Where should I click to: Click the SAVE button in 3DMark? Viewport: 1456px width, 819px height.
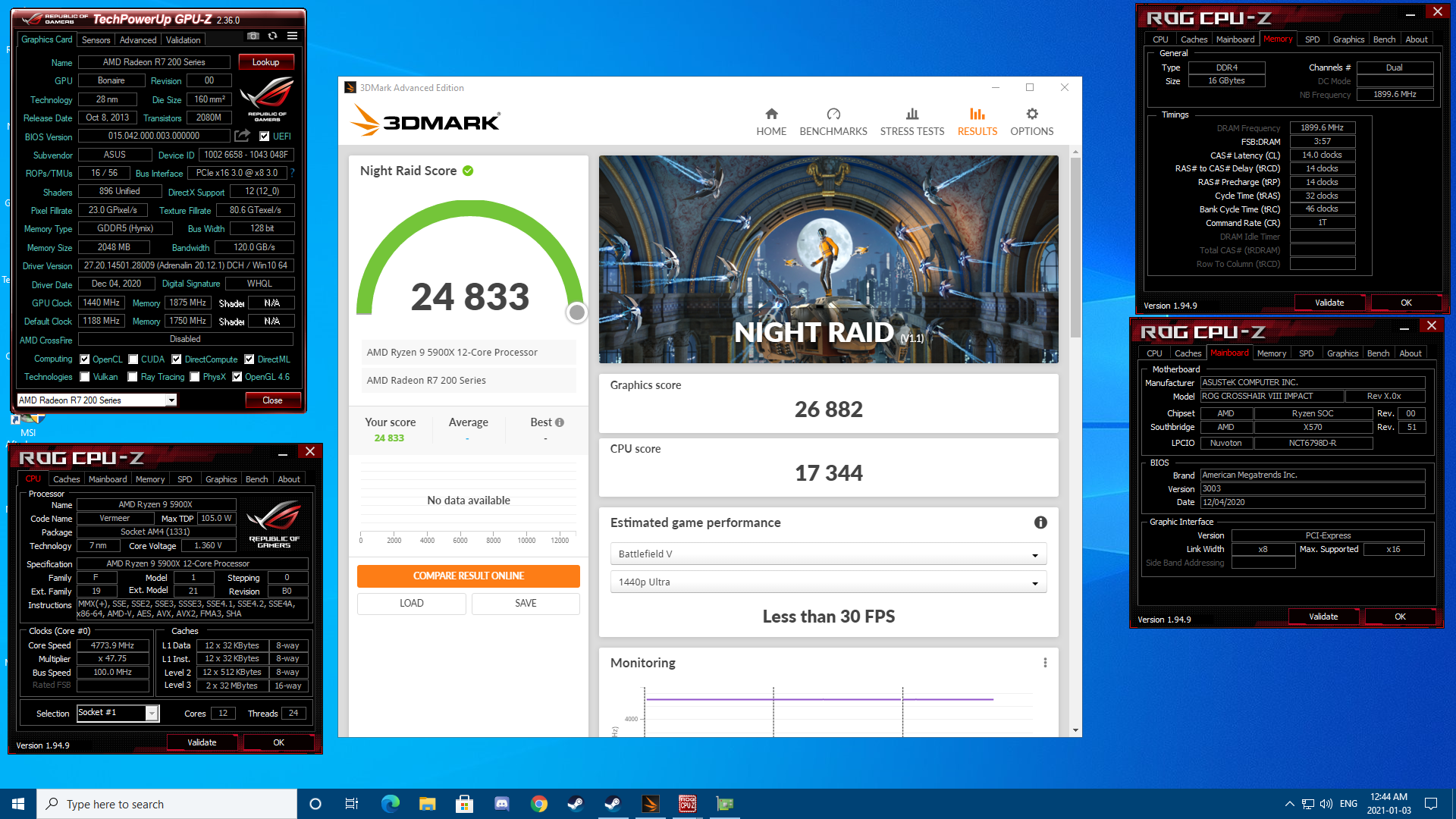pyautogui.click(x=526, y=604)
